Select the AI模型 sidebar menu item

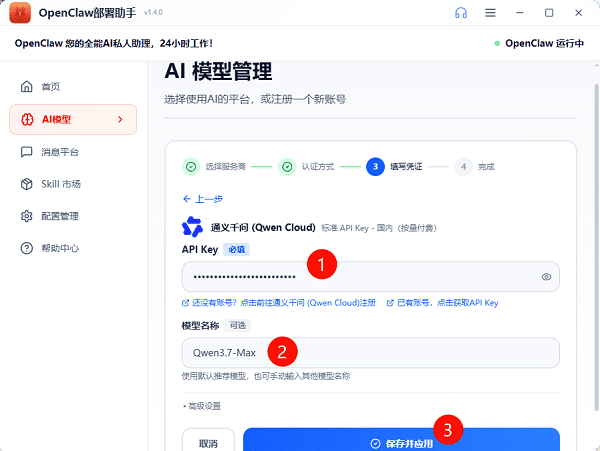pos(73,119)
